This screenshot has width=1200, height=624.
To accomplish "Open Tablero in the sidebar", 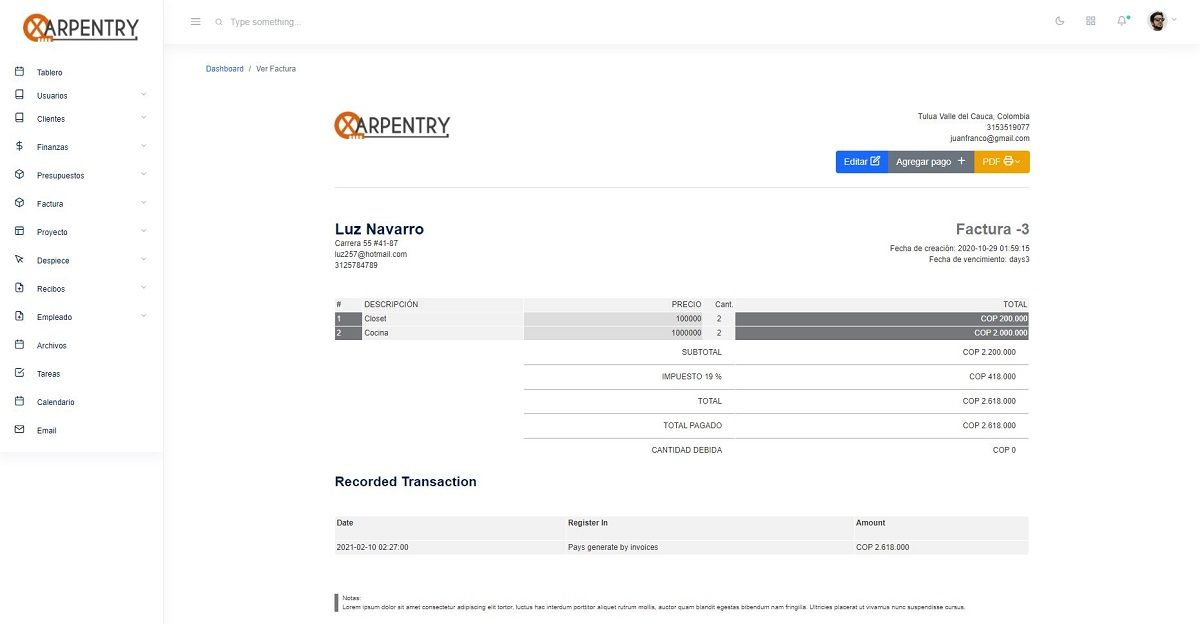I will [50, 73].
